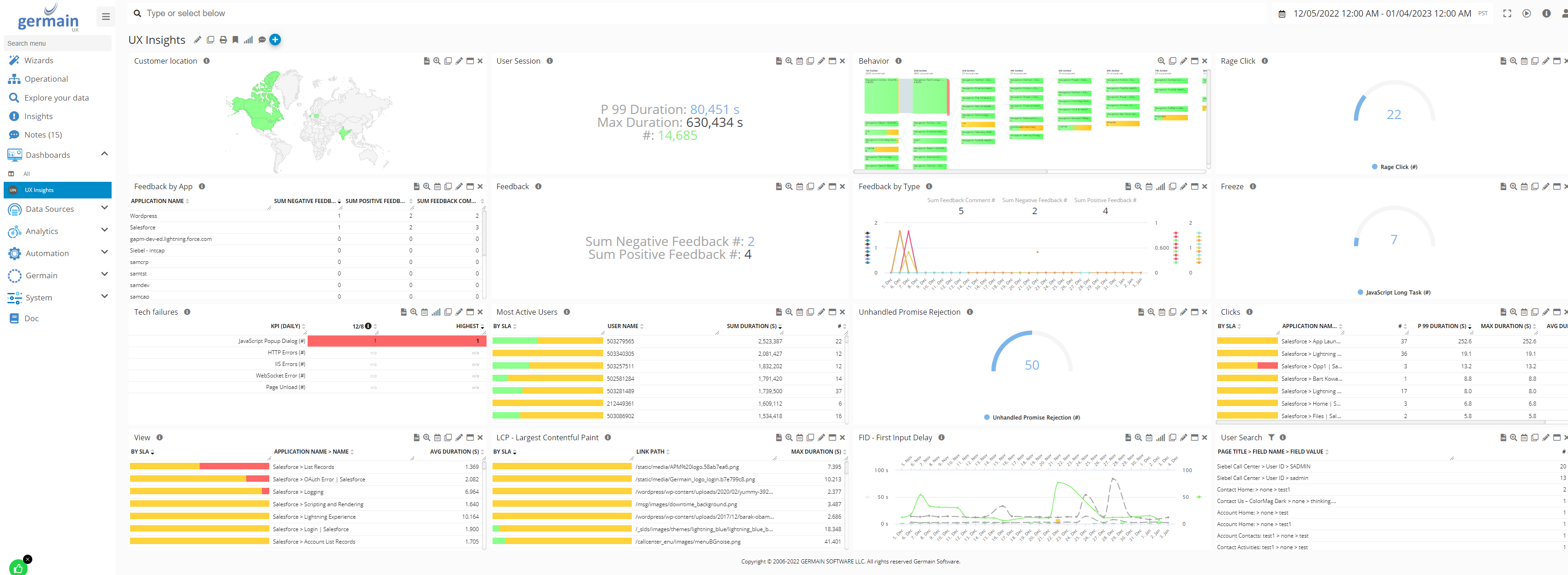Add a new panel with the blue plus button

coord(275,39)
